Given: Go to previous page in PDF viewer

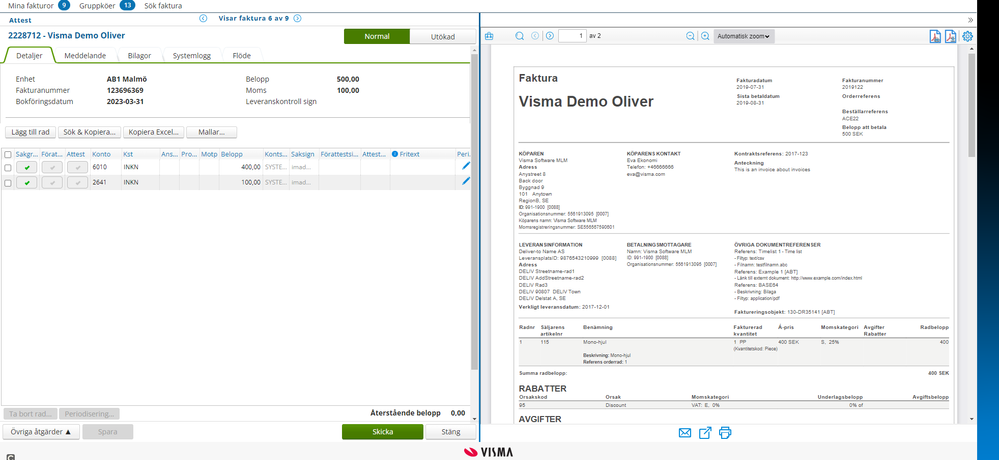Looking at the screenshot, I should coord(535,36).
